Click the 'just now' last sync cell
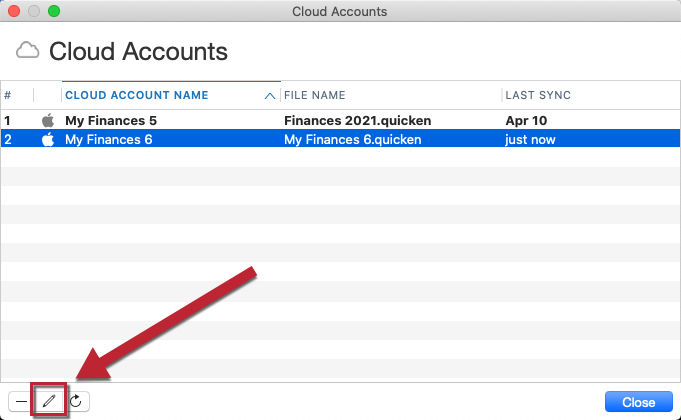Screen dimensions: 681x420 [530, 139]
